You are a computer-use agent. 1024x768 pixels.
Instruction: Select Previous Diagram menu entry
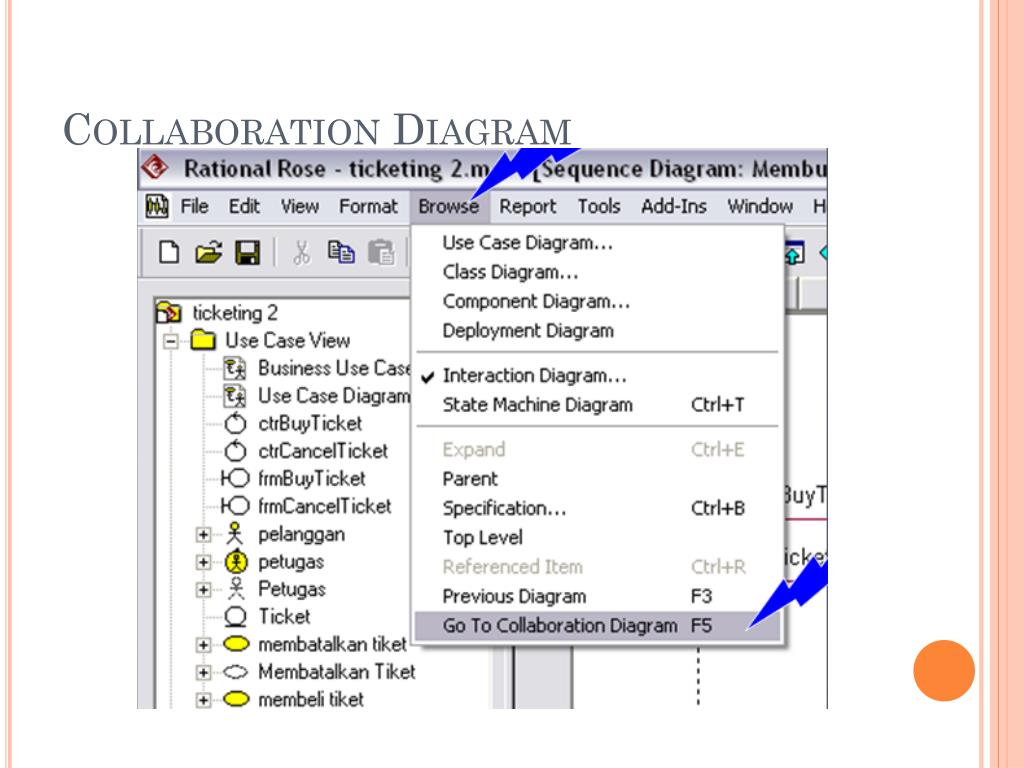(x=598, y=596)
